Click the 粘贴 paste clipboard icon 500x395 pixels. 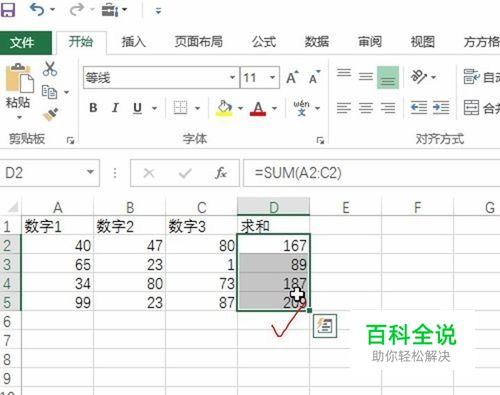point(19,78)
